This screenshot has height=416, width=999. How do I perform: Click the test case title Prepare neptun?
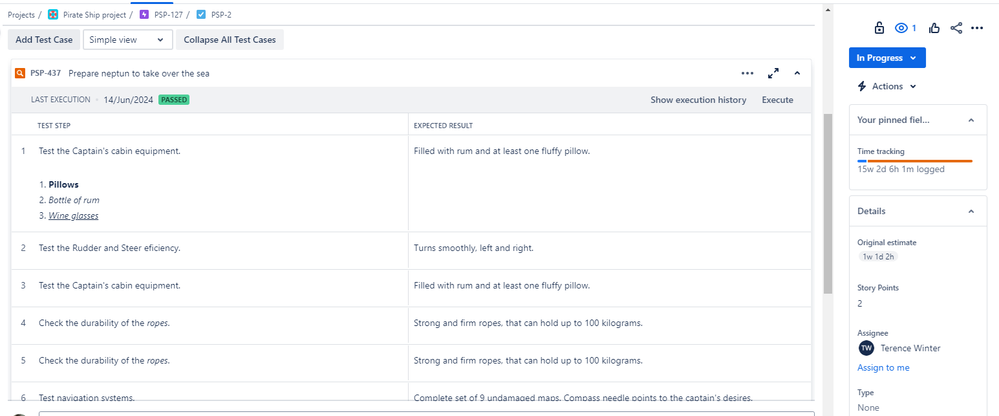(139, 73)
